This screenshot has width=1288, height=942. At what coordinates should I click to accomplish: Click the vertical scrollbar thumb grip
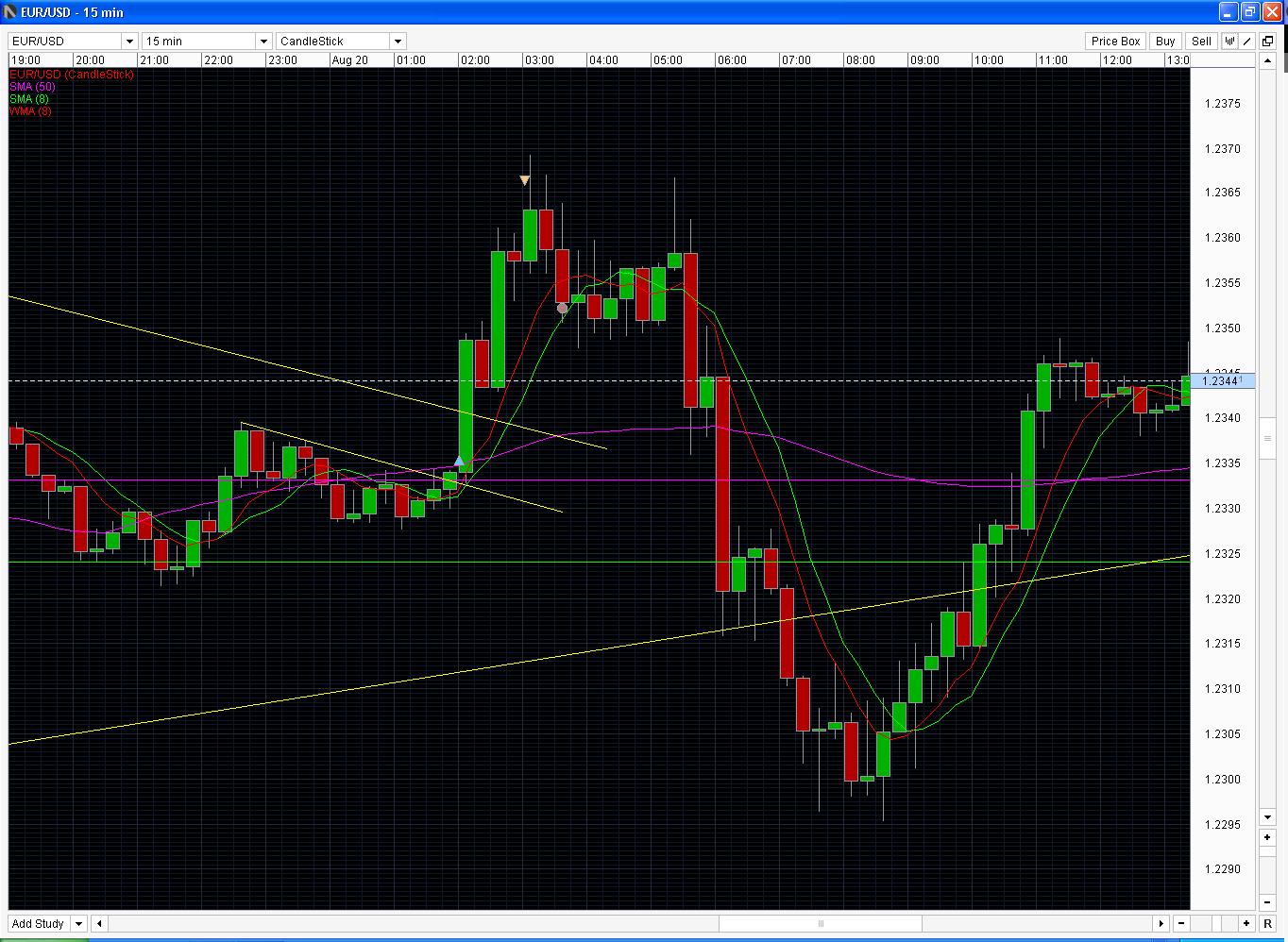click(1267, 438)
